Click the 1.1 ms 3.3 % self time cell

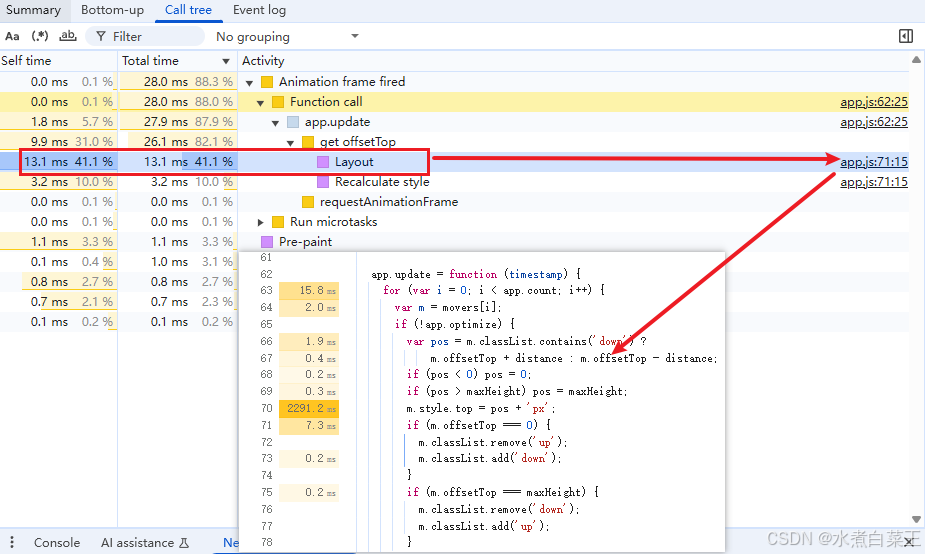click(58, 242)
